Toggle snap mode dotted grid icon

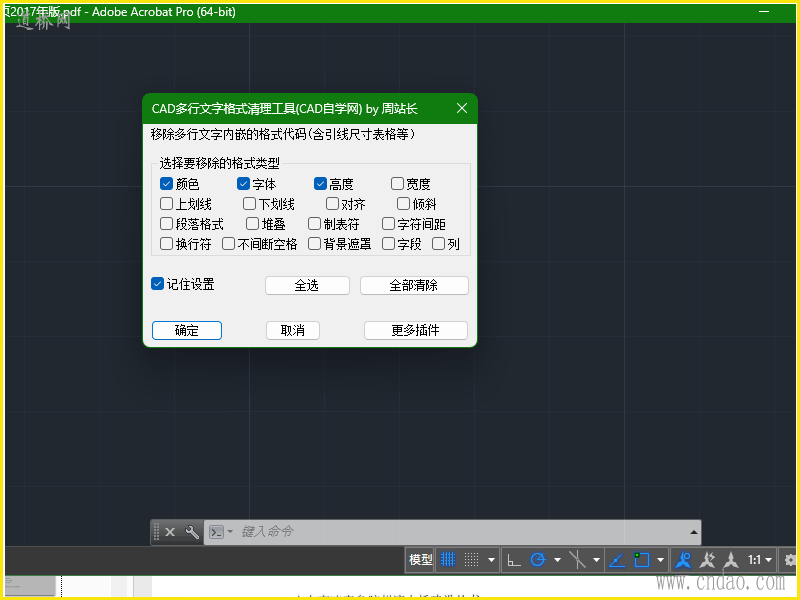471,560
